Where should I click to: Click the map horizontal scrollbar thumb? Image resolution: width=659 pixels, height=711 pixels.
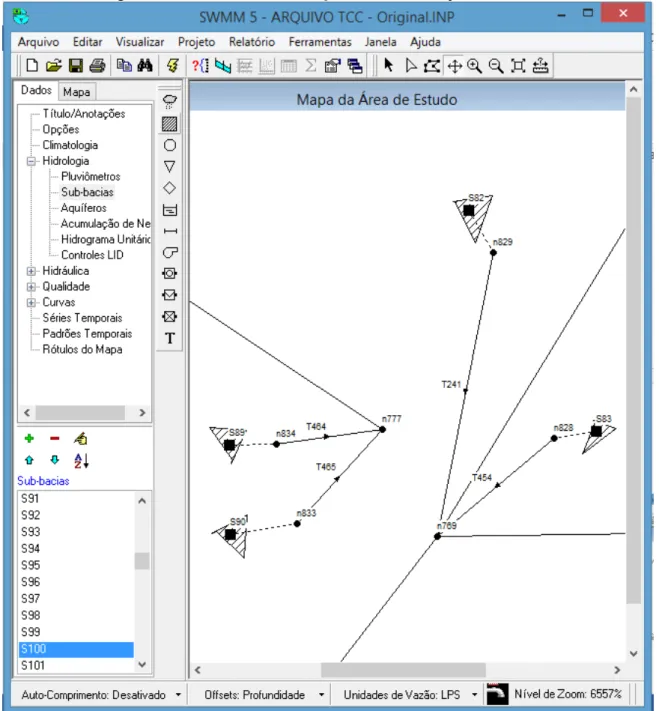click(x=403, y=670)
